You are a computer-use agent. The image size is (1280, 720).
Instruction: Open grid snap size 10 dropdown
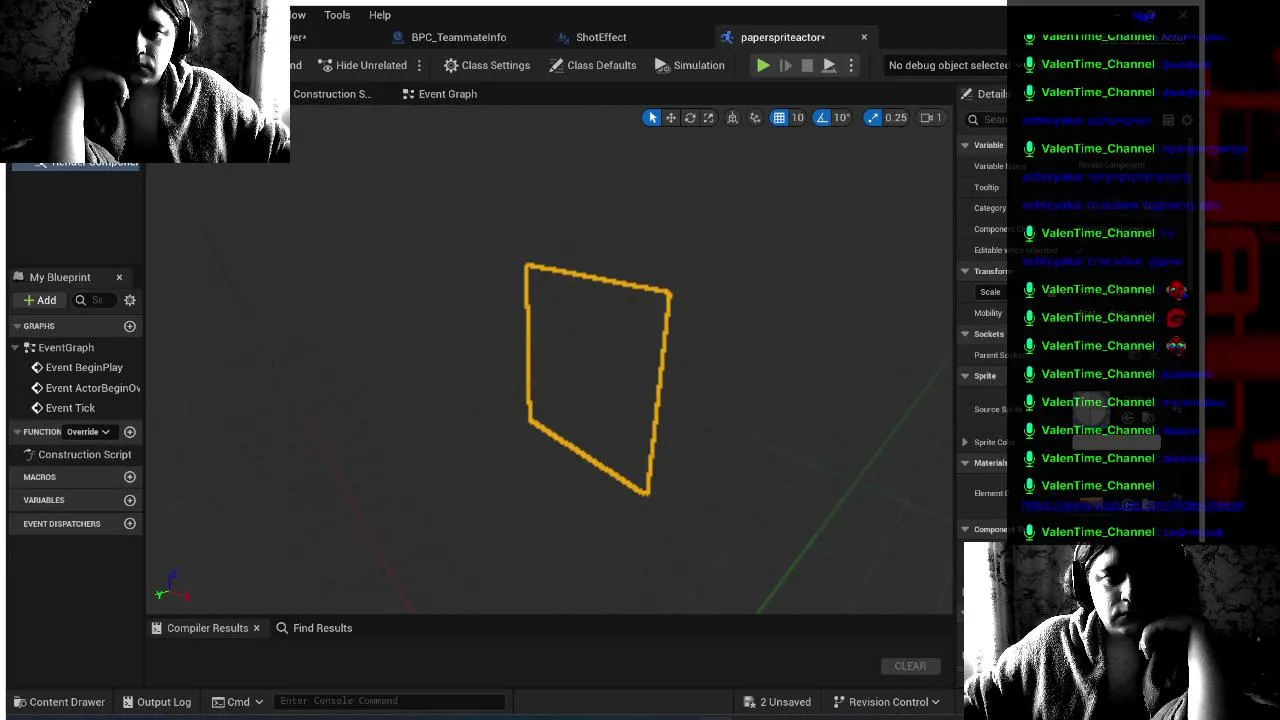coord(798,118)
